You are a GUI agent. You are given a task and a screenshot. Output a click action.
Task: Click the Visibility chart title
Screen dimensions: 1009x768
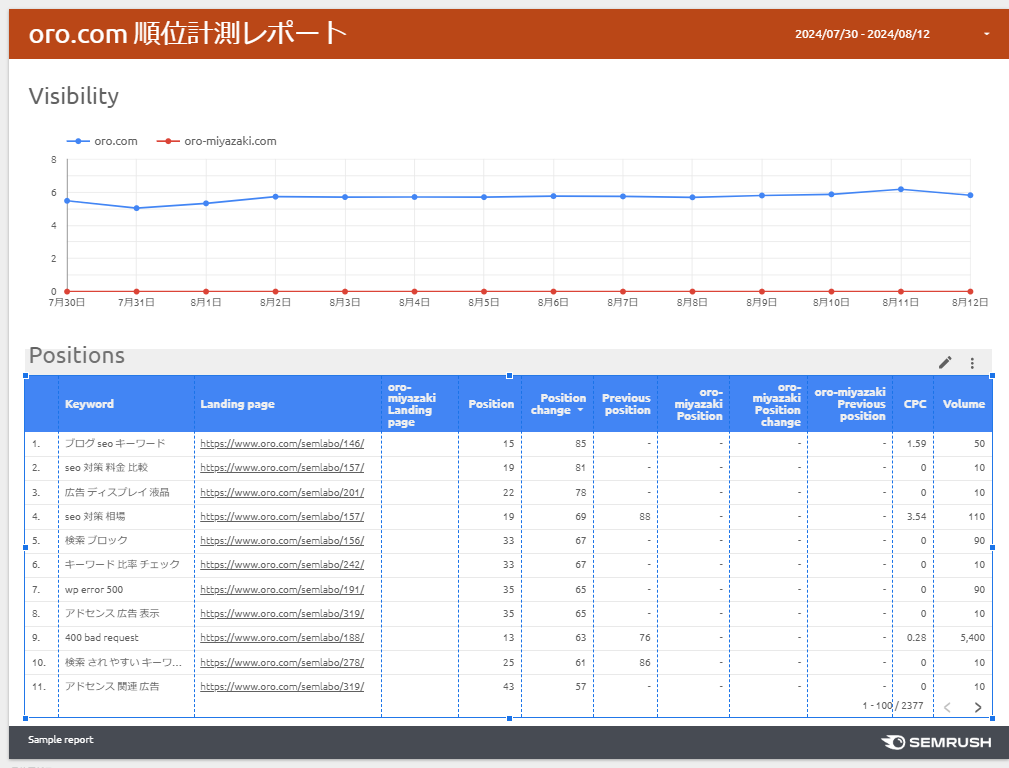(74, 96)
